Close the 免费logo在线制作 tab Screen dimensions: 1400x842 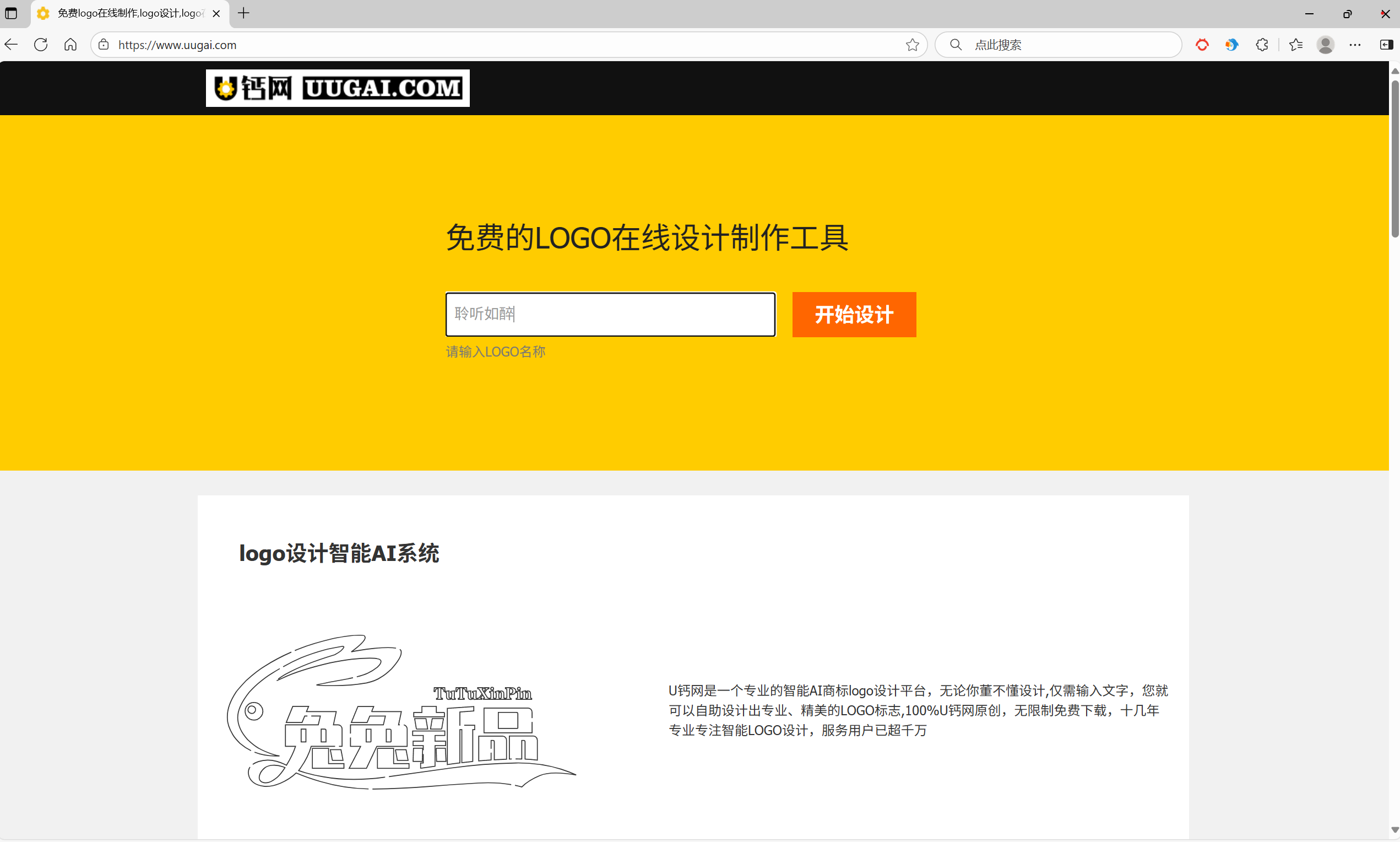click(x=216, y=14)
